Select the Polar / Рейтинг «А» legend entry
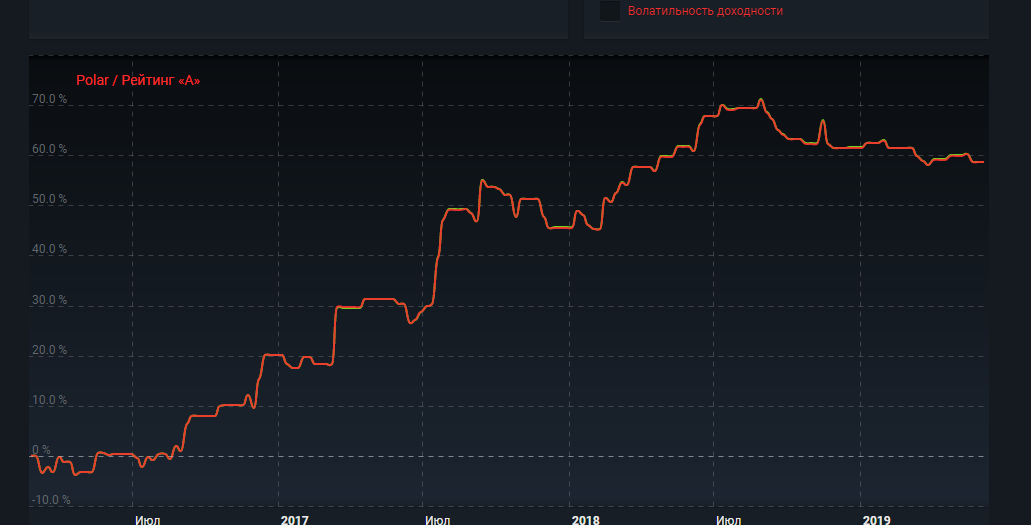 click(x=138, y=80)
